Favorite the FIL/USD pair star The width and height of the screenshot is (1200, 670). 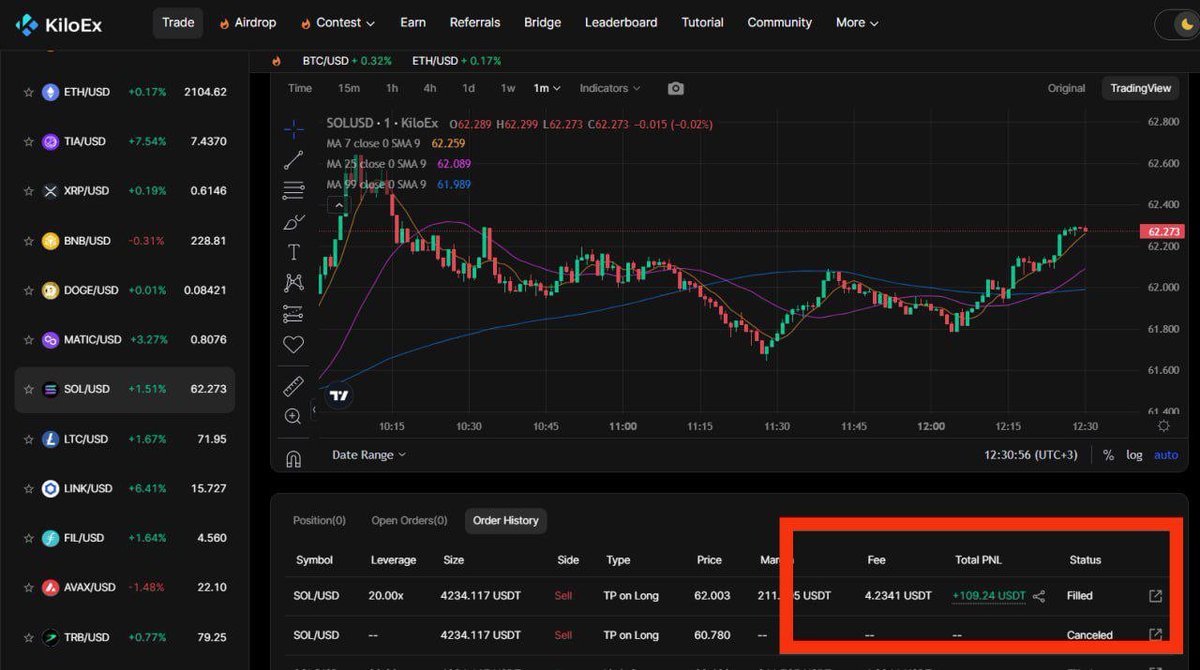tap(29, 538)
